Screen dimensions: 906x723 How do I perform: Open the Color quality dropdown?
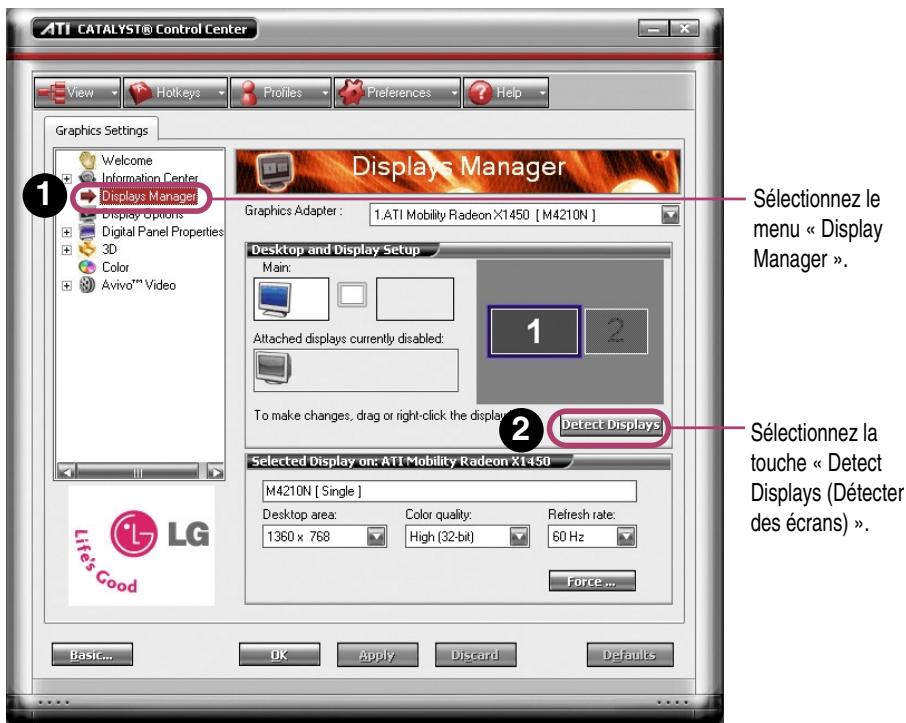point(519,536)
